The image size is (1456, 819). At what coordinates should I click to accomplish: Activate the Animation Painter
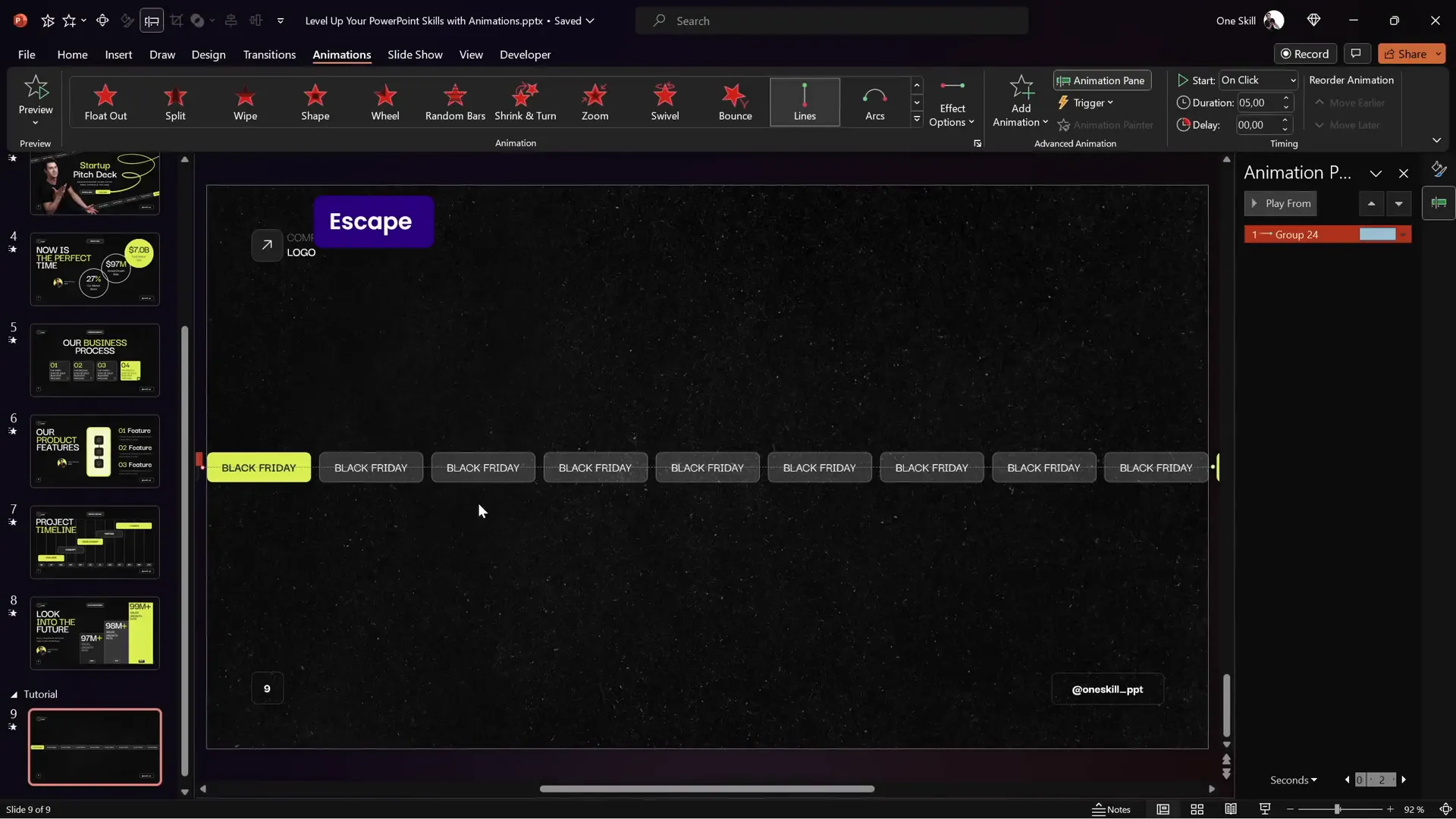1106,124
